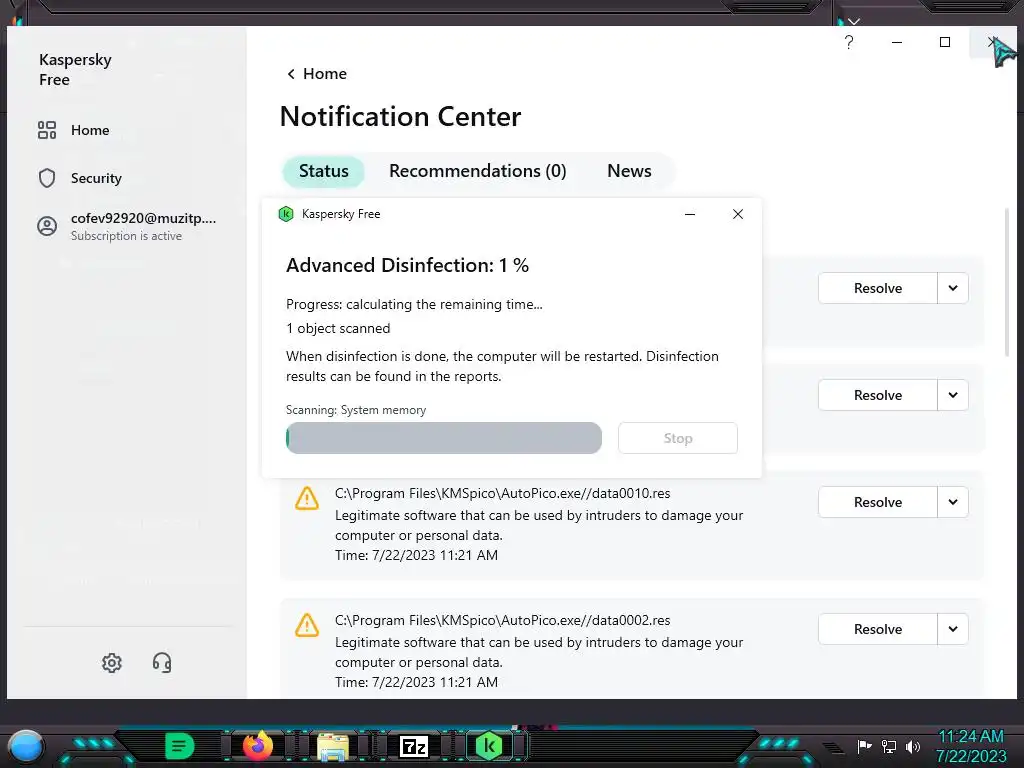
Task: Expand dropdown next to first Resolve
Action: [x=953, y=288]
